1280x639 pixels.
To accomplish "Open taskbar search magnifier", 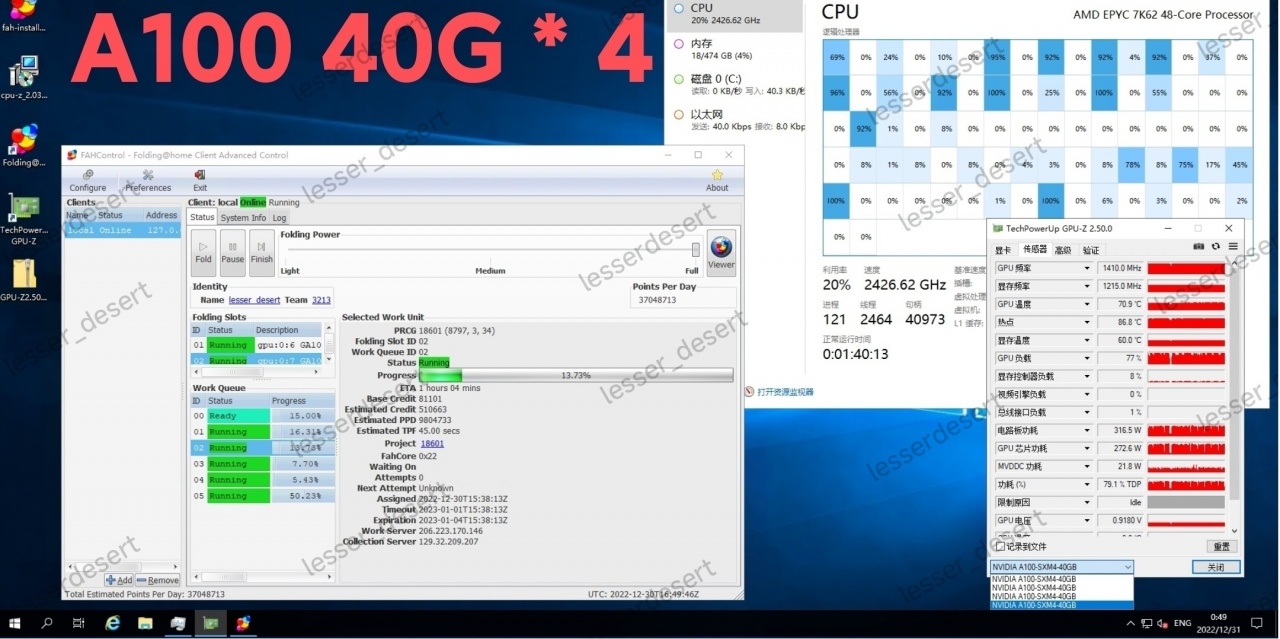I will (47, 623).
